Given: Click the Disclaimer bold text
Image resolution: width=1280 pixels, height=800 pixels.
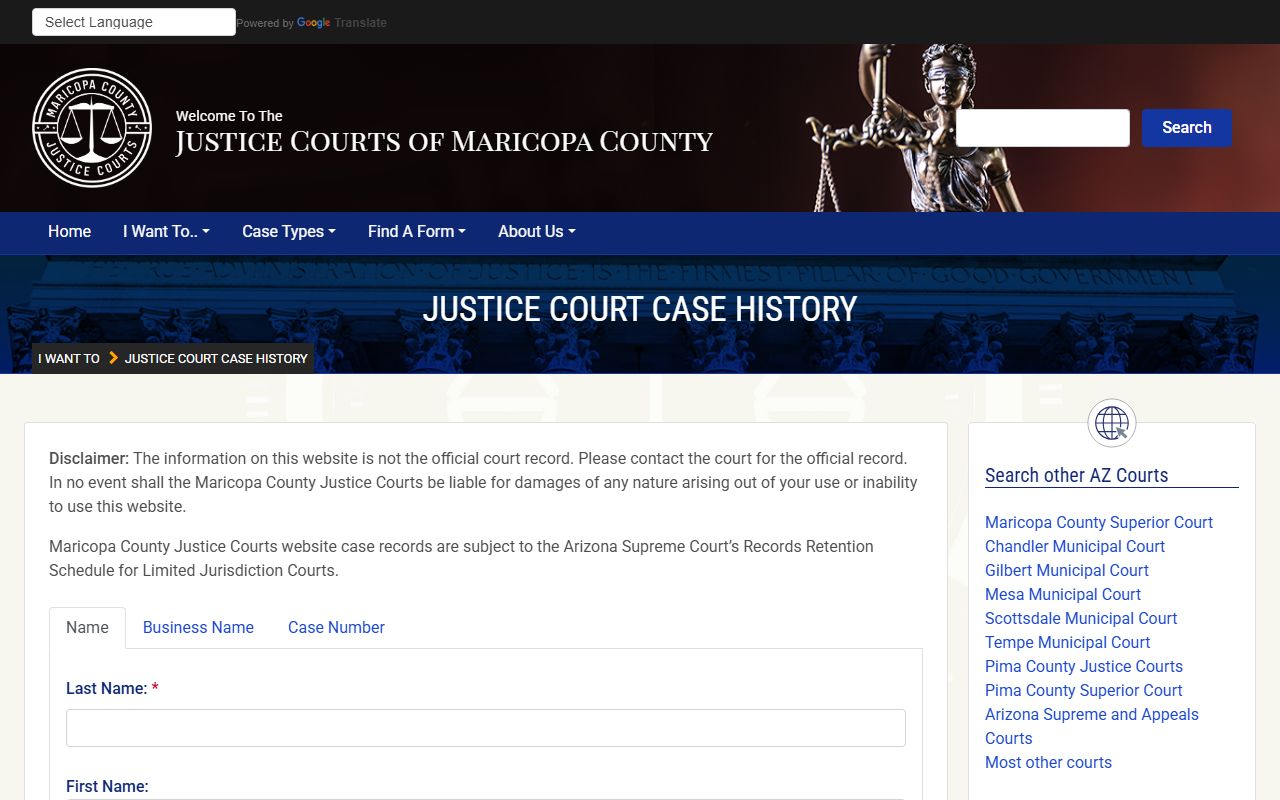Looking at the screenshot, I should pos(89,458).
